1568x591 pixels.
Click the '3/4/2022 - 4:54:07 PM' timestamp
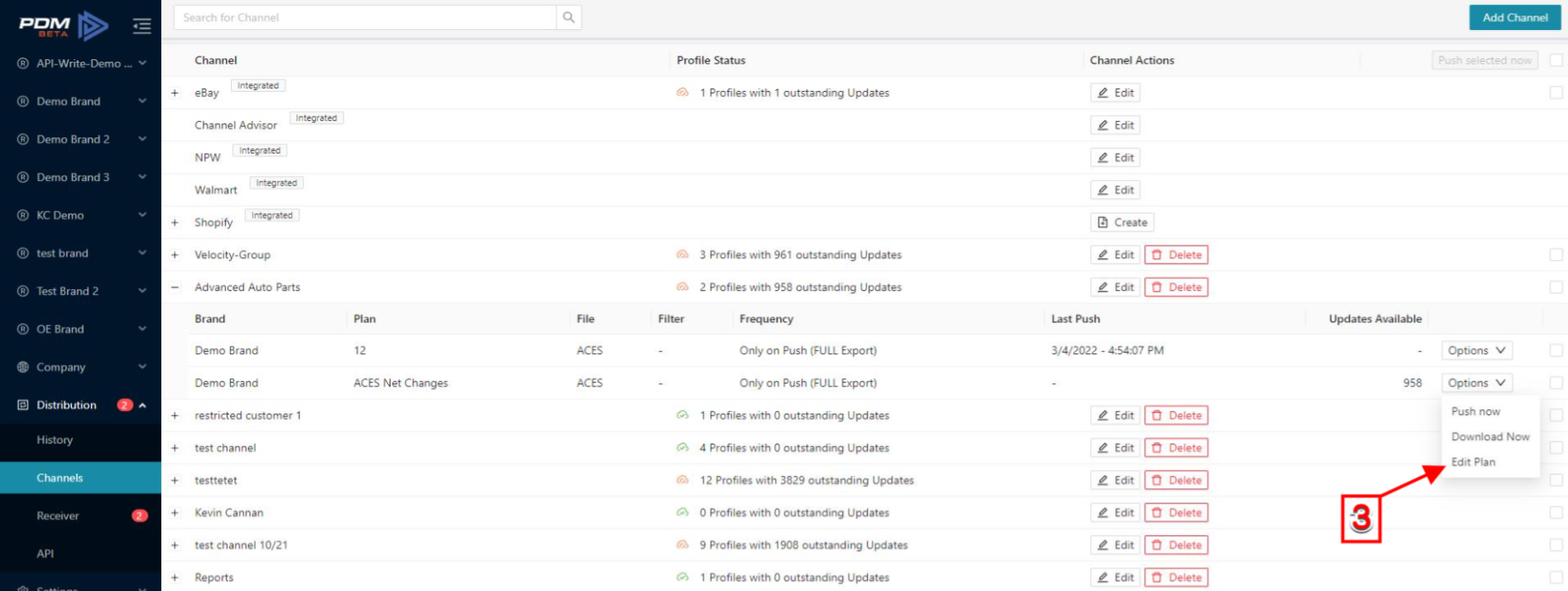pyautogui.click(x=1107, y=350)
